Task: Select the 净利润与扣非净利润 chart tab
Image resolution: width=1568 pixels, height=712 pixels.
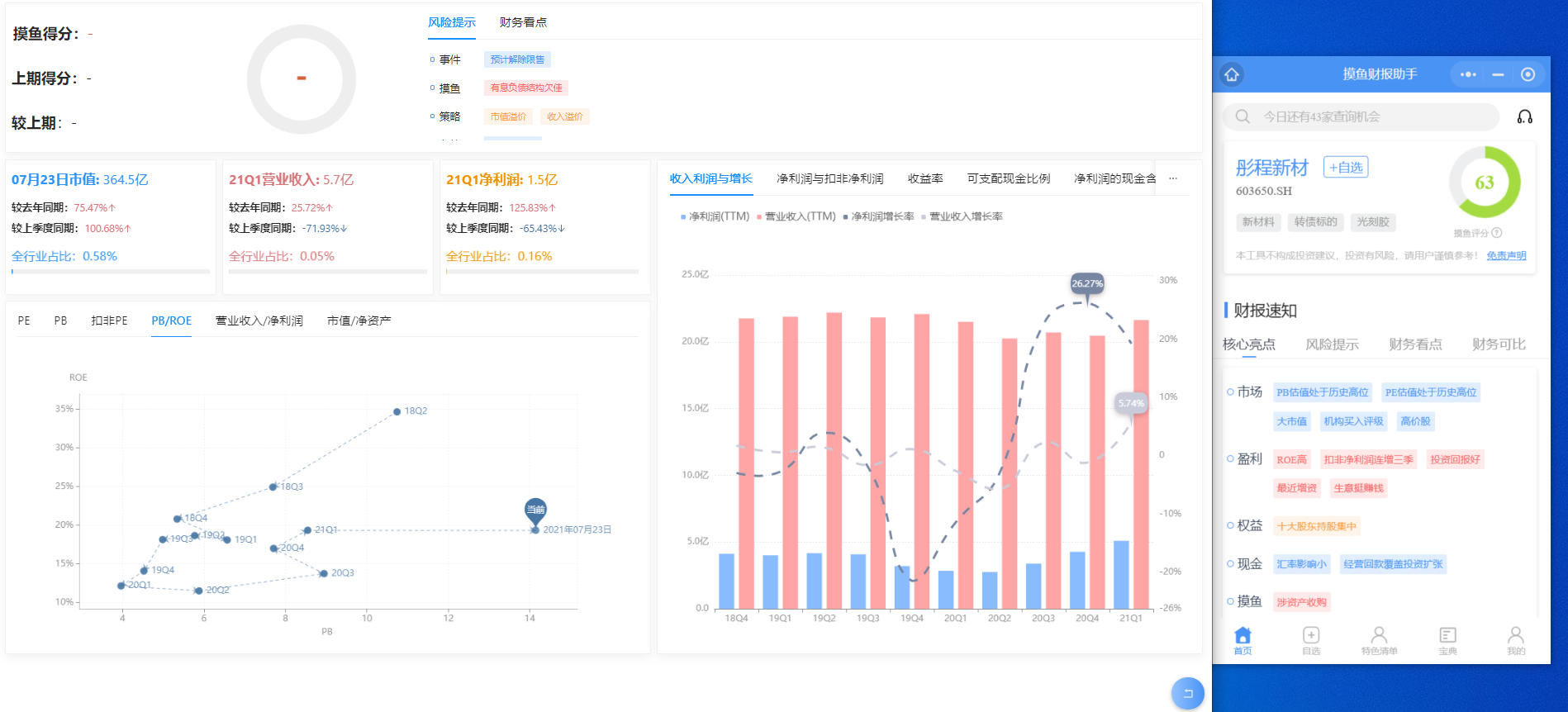Action: pos(829,178)
